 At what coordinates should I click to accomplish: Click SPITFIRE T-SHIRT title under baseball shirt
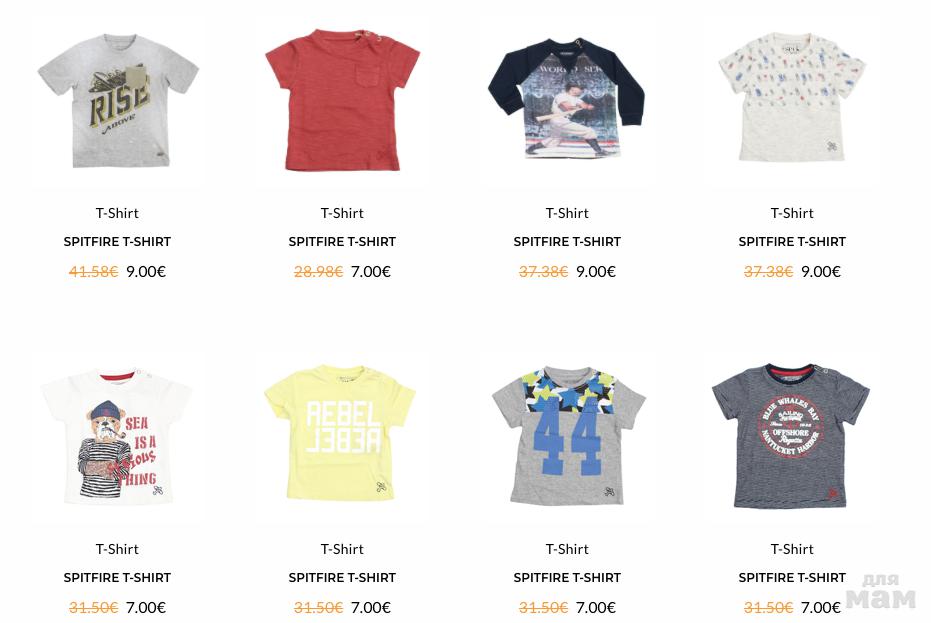click(567, 242)
